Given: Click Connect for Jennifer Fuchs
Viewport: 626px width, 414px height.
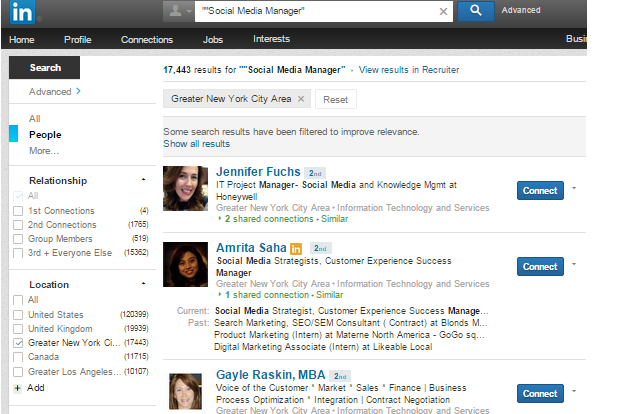Looking at the screenshot, I should pos(540,190).
